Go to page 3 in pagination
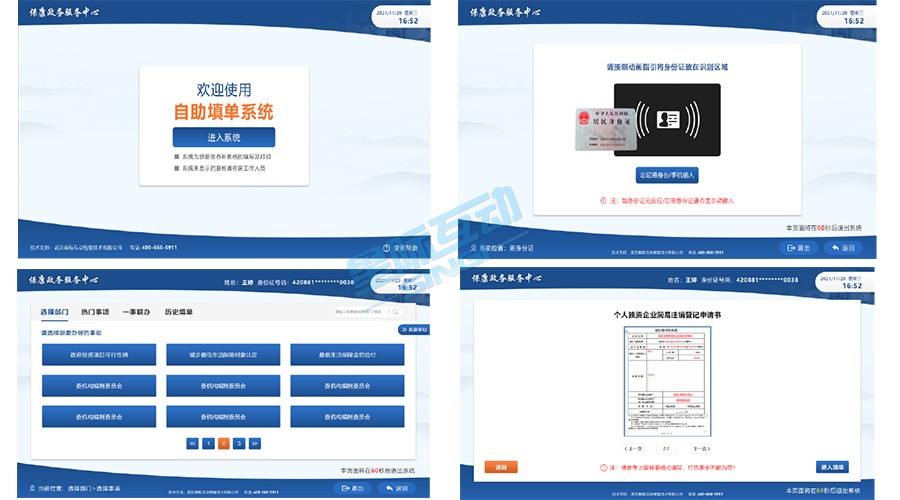This screenshot has height=500, width=900. (x=239, y=443)
